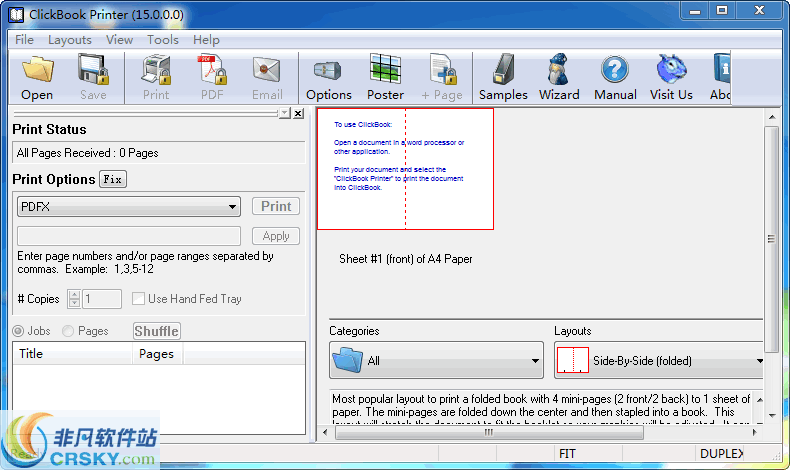Image resolution: width=790 pixels, height=470 pixels.
Task: Open the left panel dropdown arrow menu
Action: coord(285,113)
